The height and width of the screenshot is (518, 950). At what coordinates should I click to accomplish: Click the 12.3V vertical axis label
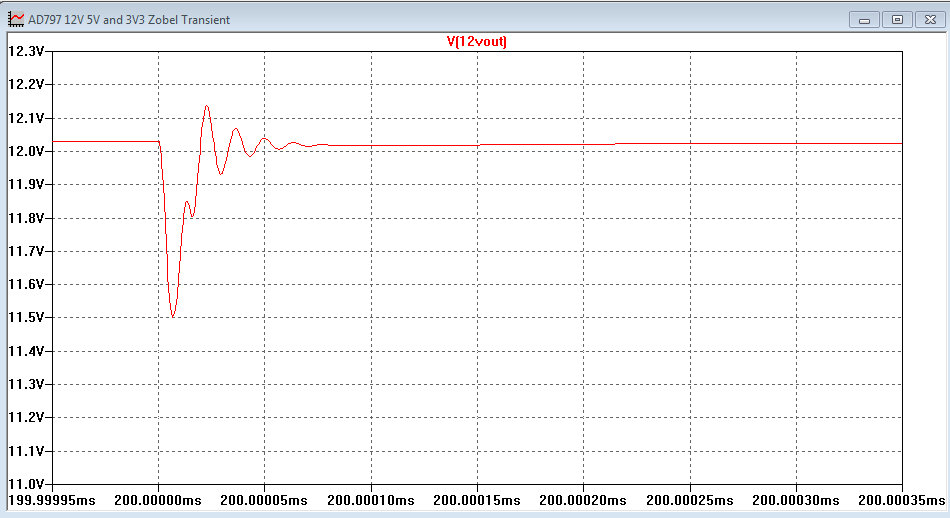pyautogui.click(x=26, y=51)
